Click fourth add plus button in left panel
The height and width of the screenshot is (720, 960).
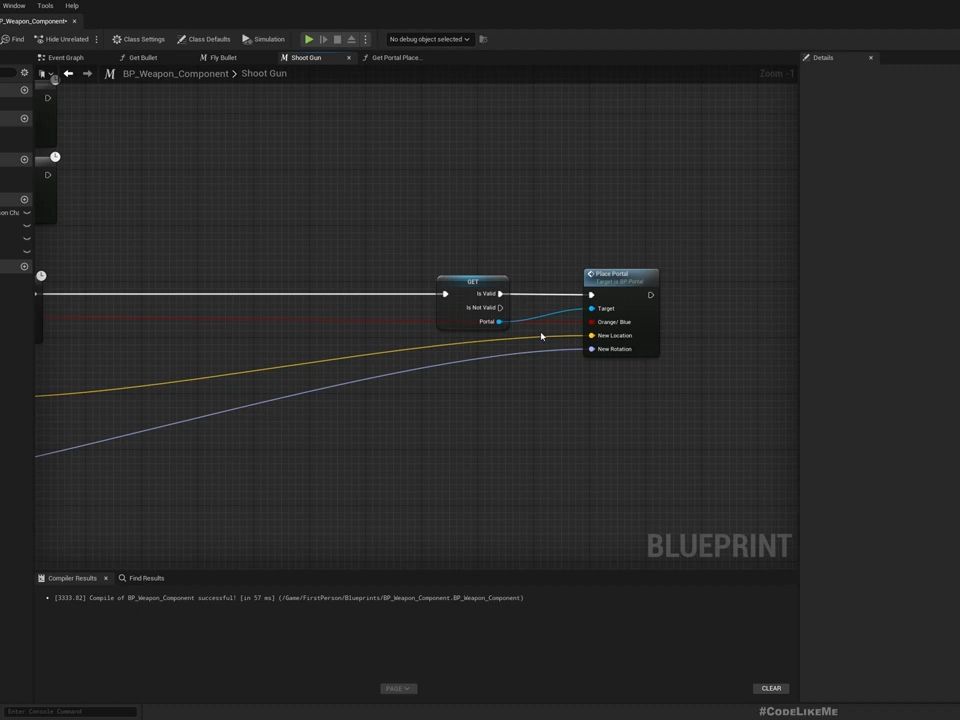[24, 199]
